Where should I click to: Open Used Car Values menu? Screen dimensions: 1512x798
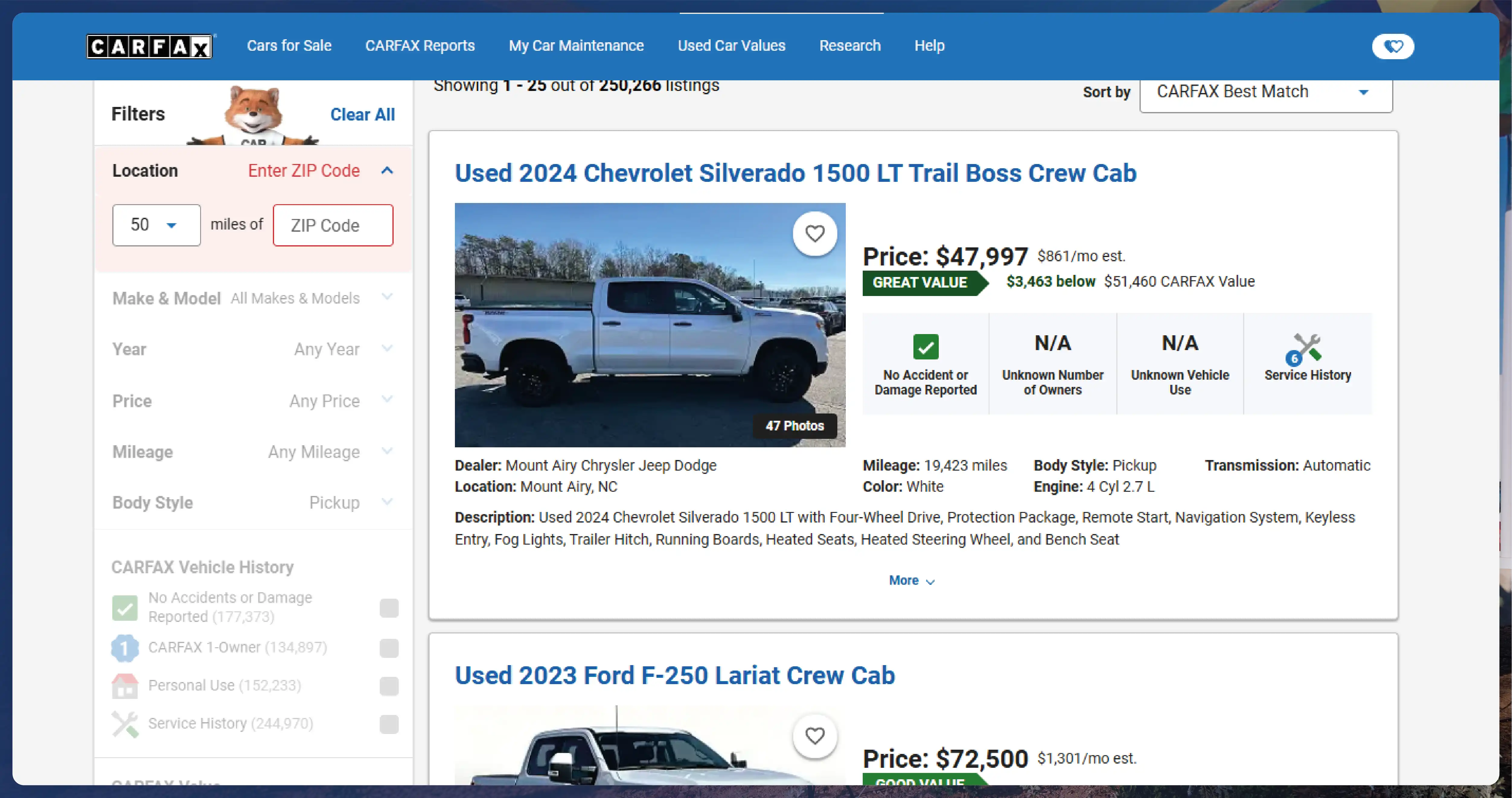point(731,46)
